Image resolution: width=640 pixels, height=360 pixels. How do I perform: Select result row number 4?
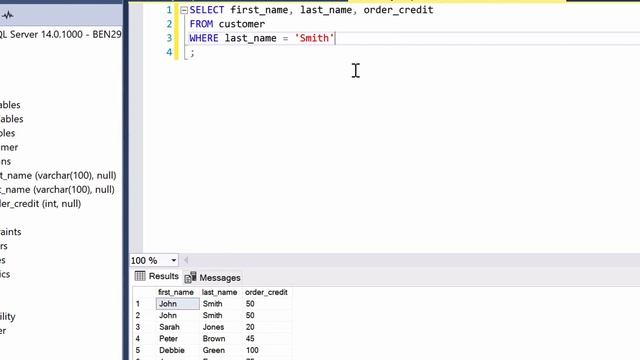pos(138,339)
